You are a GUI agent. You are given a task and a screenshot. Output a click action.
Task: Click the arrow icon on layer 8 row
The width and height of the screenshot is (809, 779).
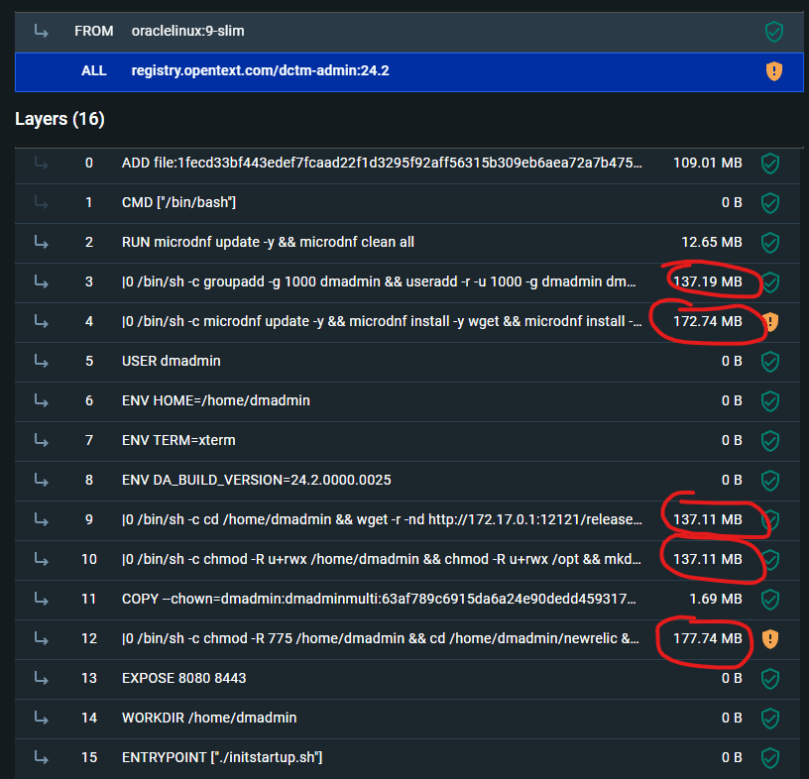point(41,480)
